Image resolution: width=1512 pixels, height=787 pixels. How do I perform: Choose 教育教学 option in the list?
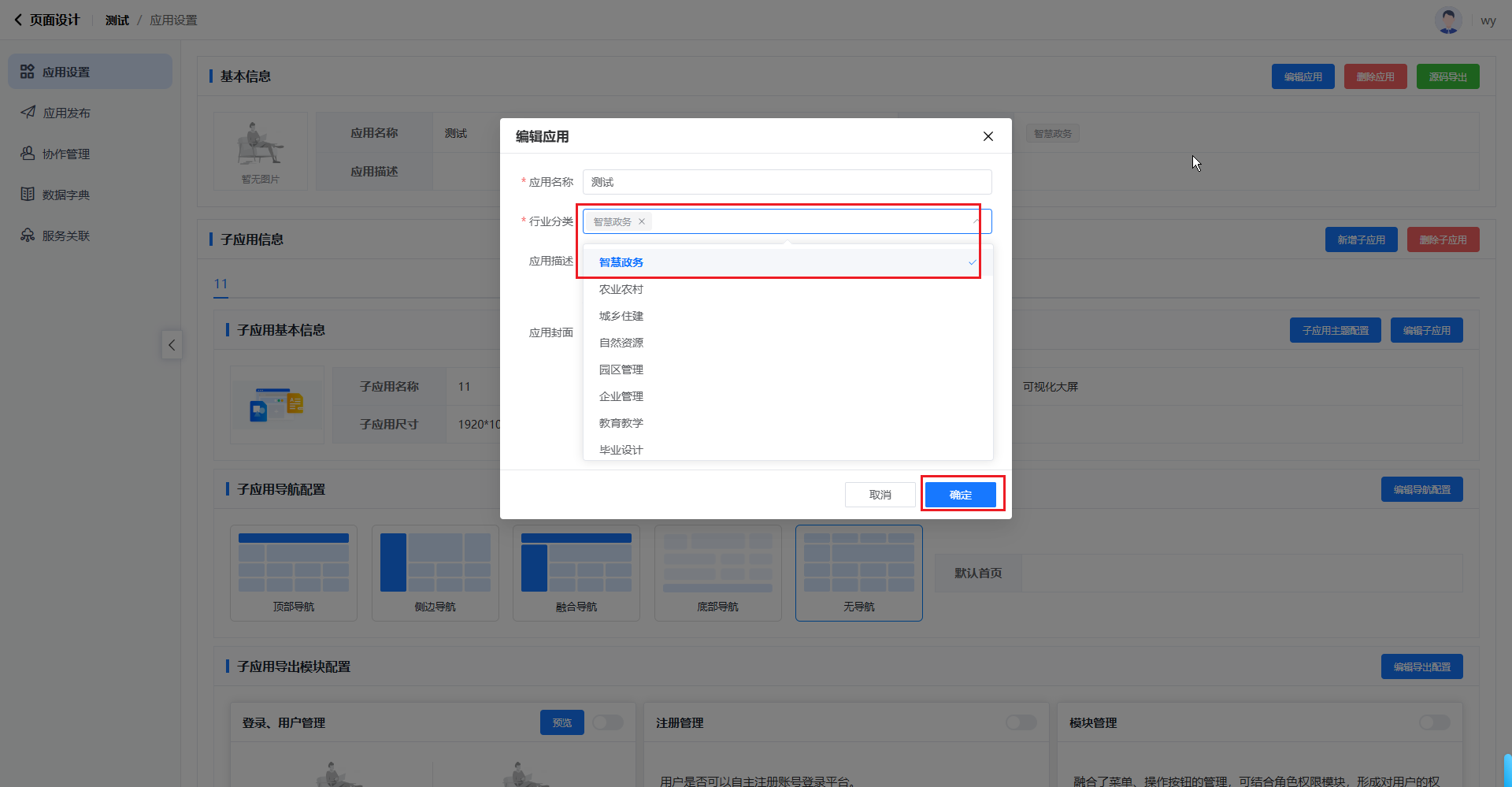click(x=621, y=423)
